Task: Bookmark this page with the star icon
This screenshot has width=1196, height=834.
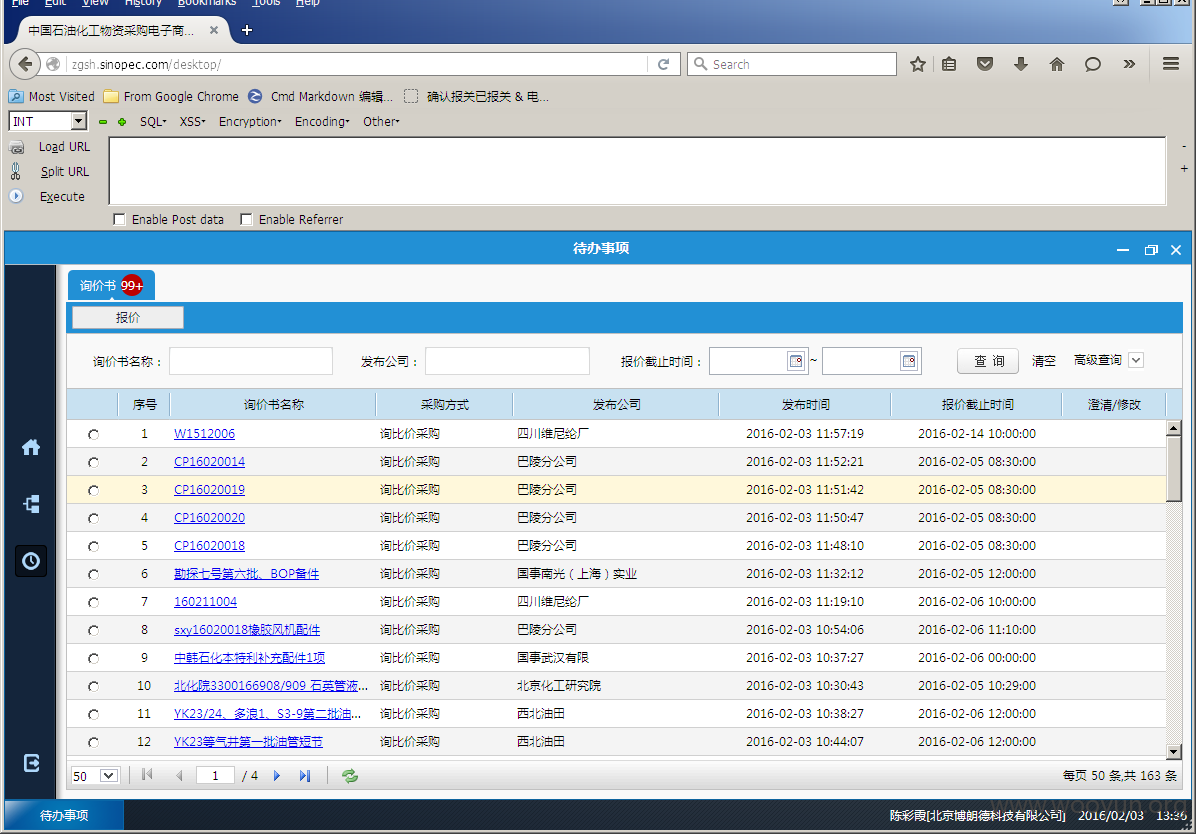Action: coord(918,64)
